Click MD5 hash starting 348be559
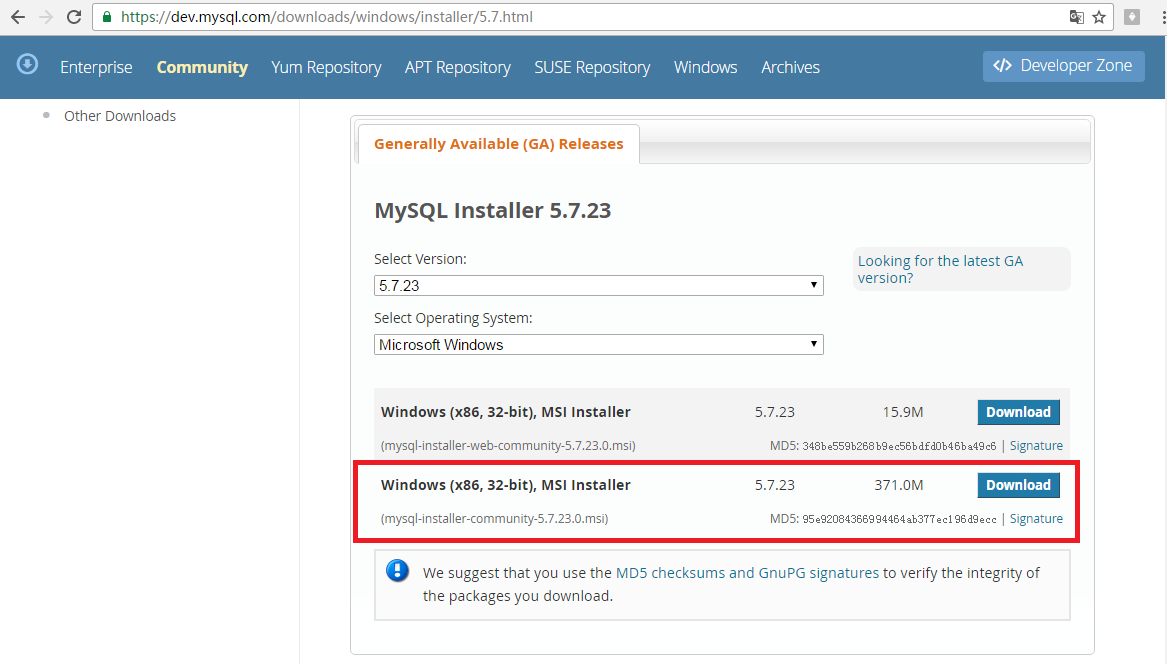Screen dimensions: 1167x664 (899, 447)
